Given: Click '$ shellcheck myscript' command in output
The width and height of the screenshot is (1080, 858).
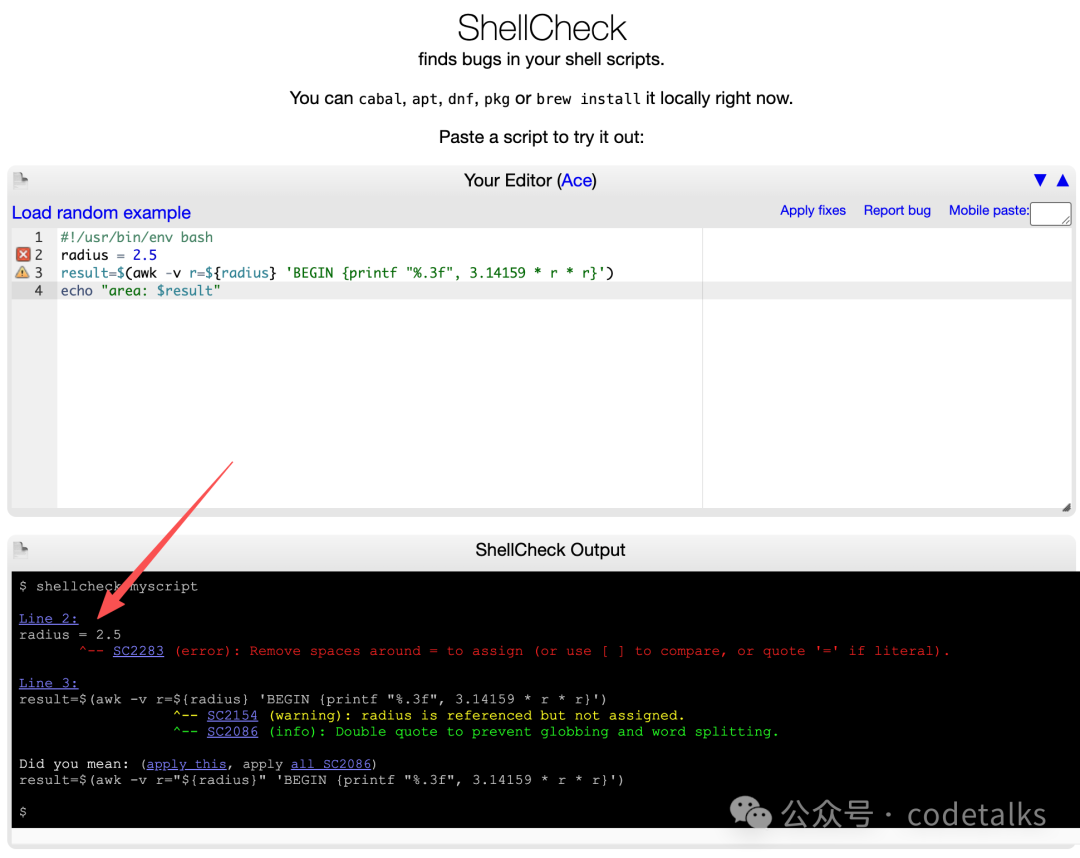Looking at the screenshot, I should point(108,586).
